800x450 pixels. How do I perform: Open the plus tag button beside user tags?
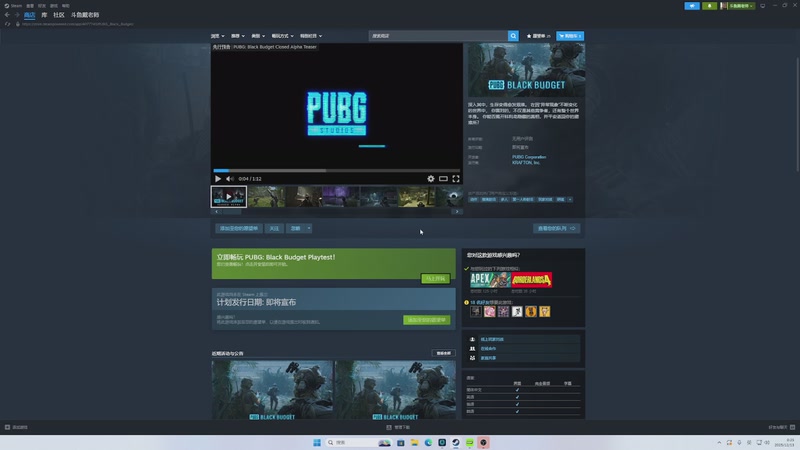[x=570, y=199]
